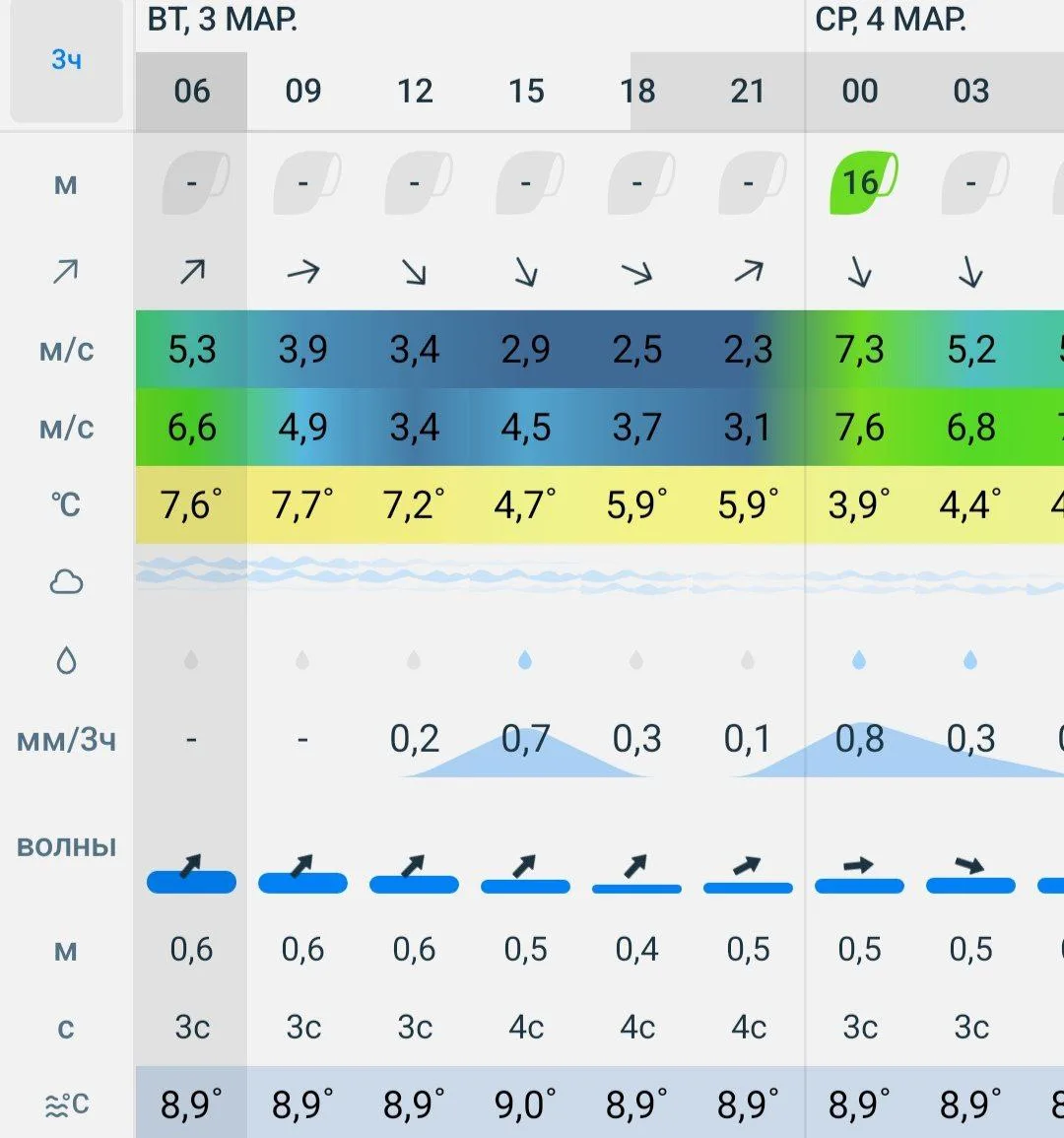Click the wind direction header arrow icon

coord(66,270)
